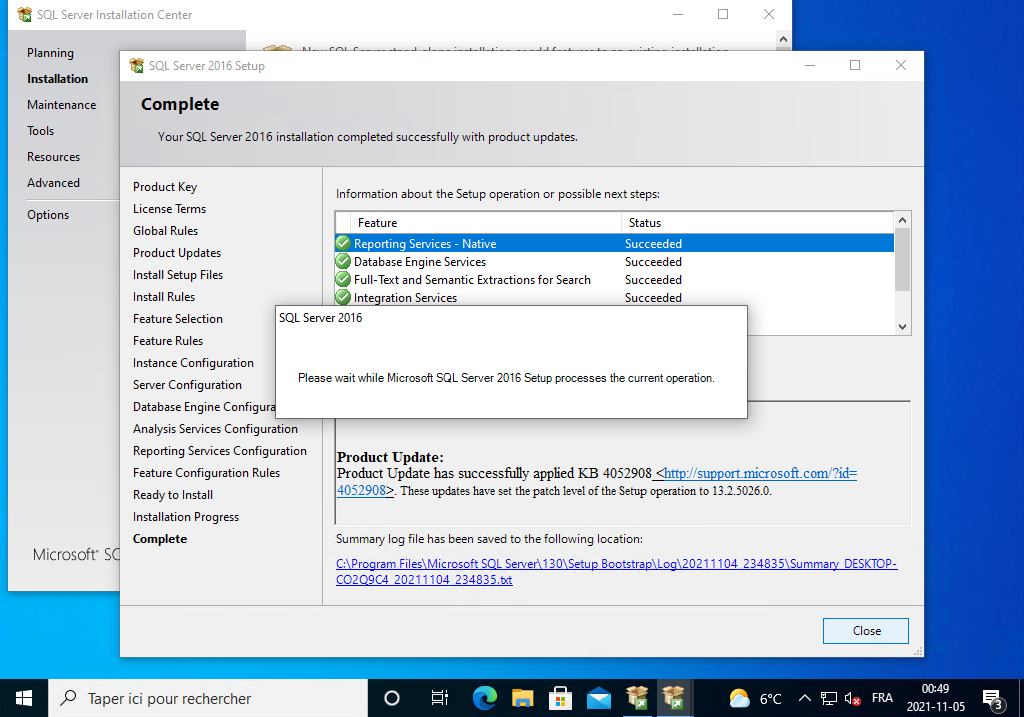Select the Planning category
This screenshot has width=1024, height=717.
[x=50, y=53]
